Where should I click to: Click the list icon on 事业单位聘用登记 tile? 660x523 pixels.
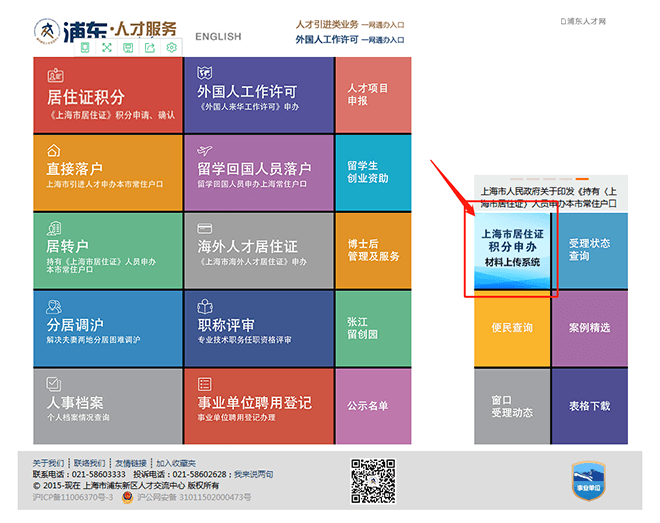coord(205,384)
